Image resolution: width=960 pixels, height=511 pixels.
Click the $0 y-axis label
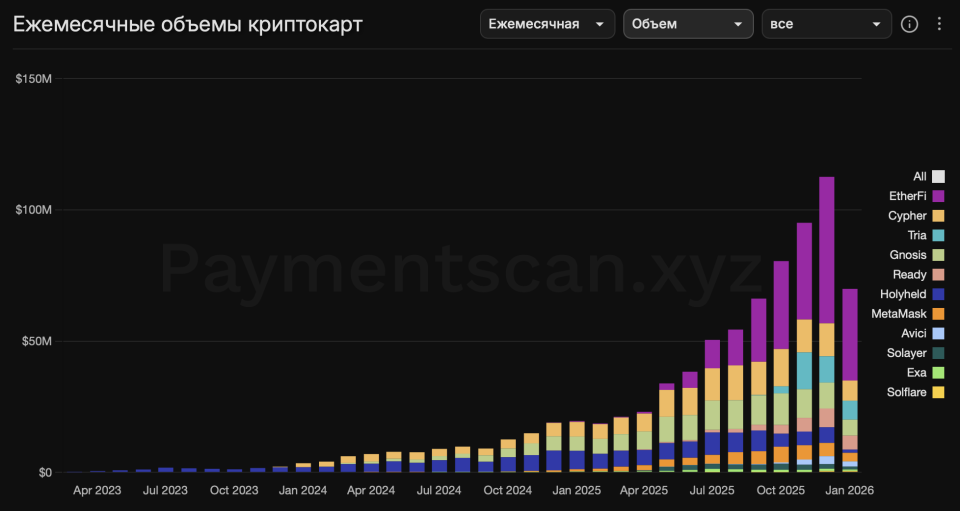coord(45,472)
